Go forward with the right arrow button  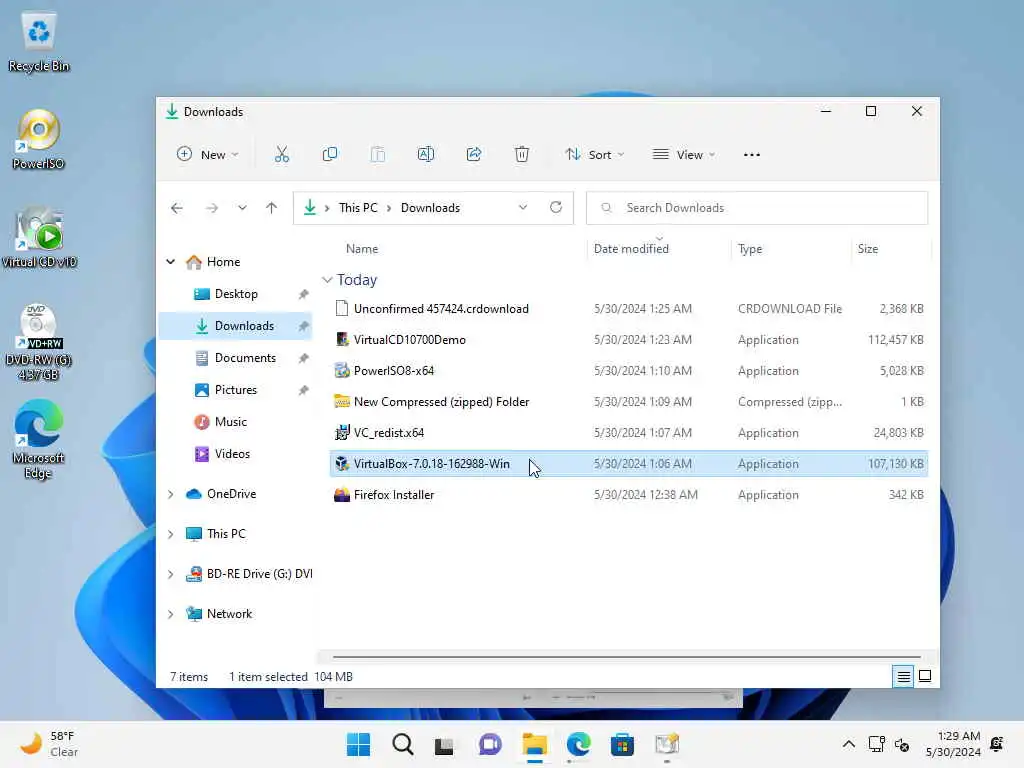coord(212,208)
